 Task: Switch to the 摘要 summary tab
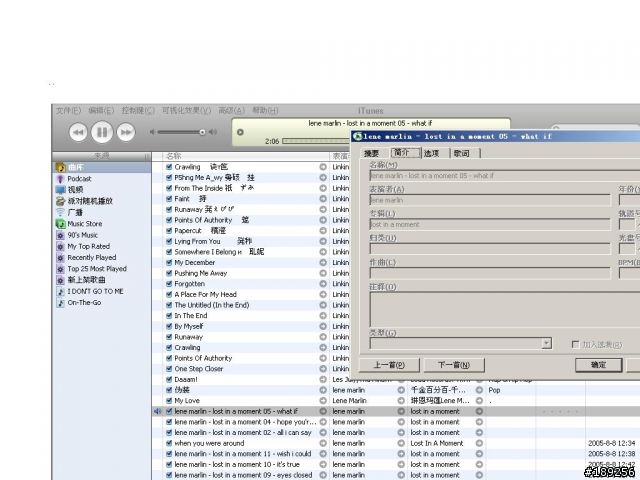[x=372, y=153]
